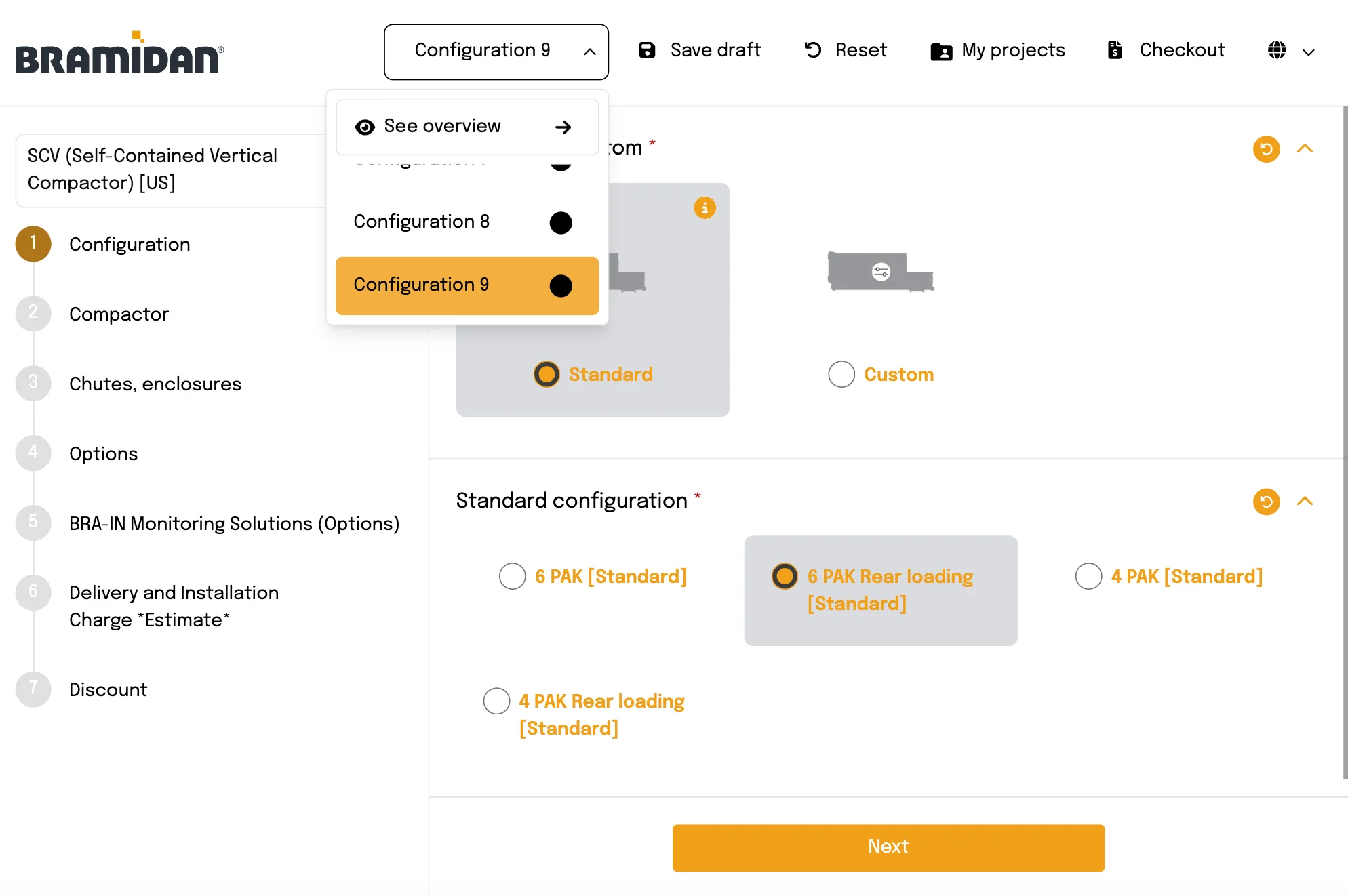The height and width of the screenshot is (896, 1348).
Task: Collapse the top section with the chevron
Action: (1306, 149)
